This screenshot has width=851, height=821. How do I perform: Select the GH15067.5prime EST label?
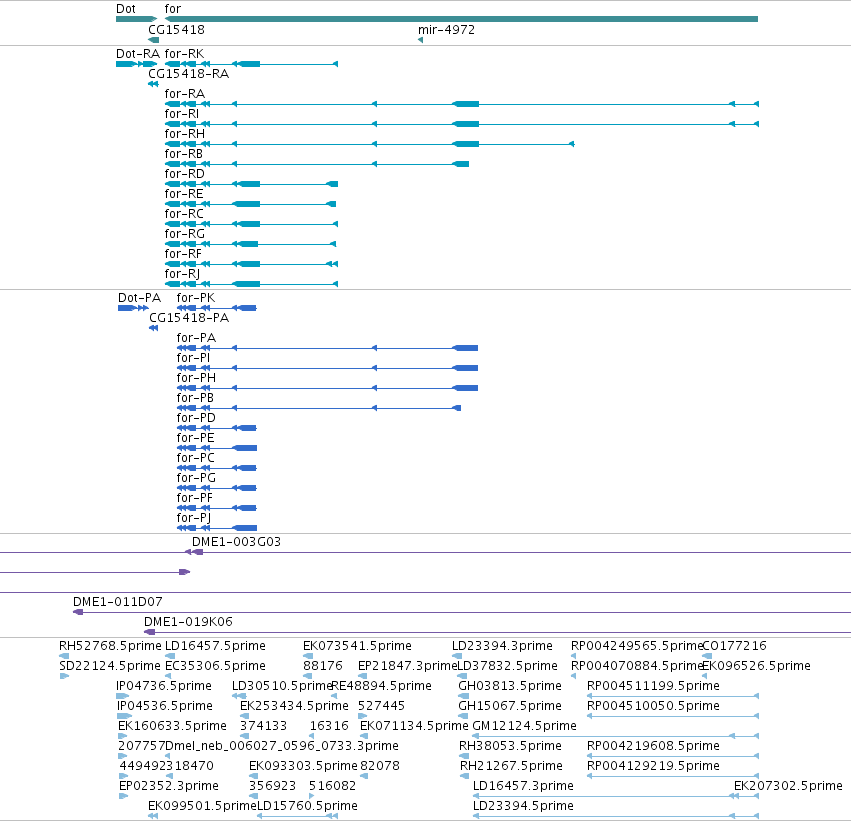tap(510, 707)
